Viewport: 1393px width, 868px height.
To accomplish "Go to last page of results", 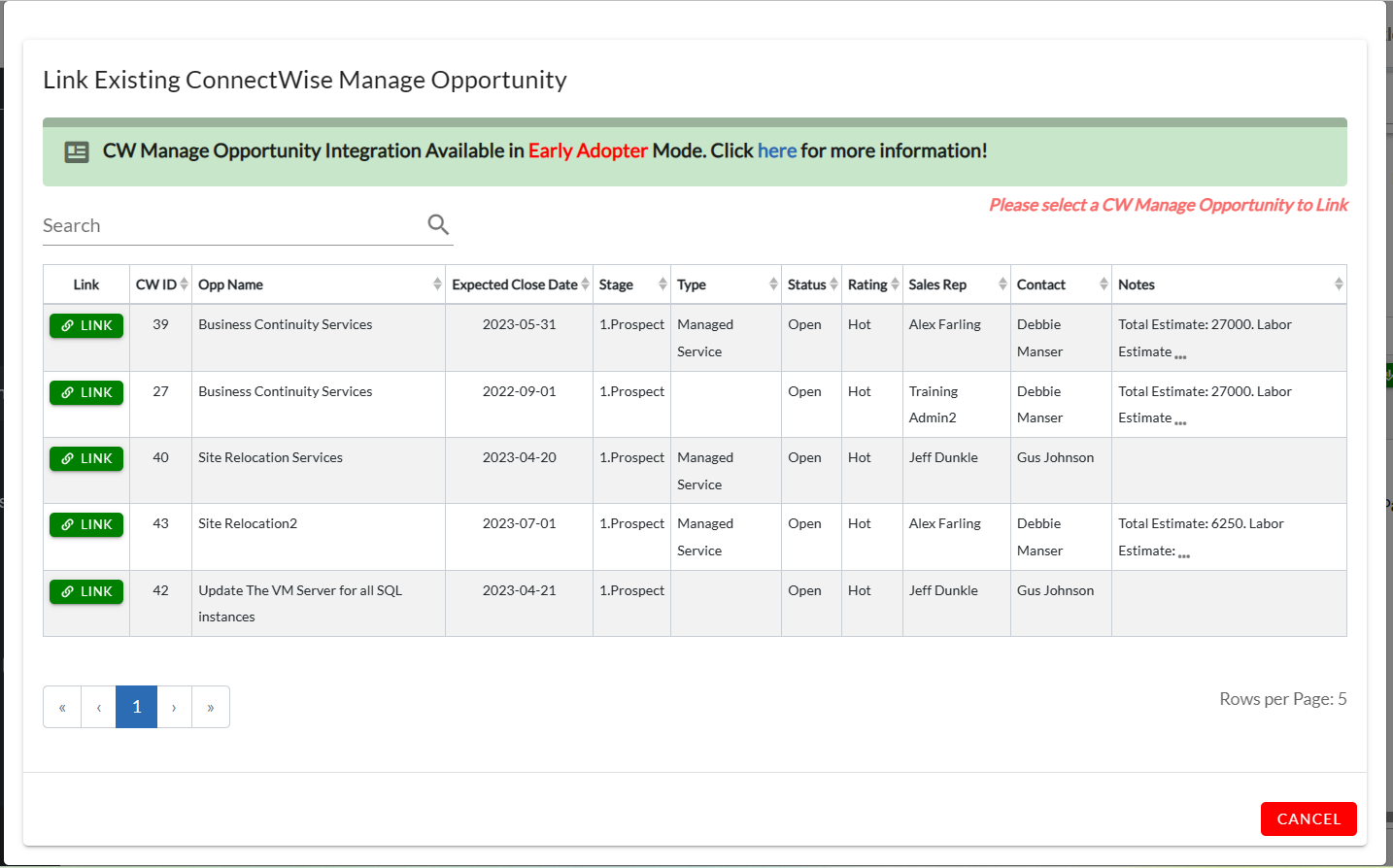I will pyautogui.click(x=211, y=707).
